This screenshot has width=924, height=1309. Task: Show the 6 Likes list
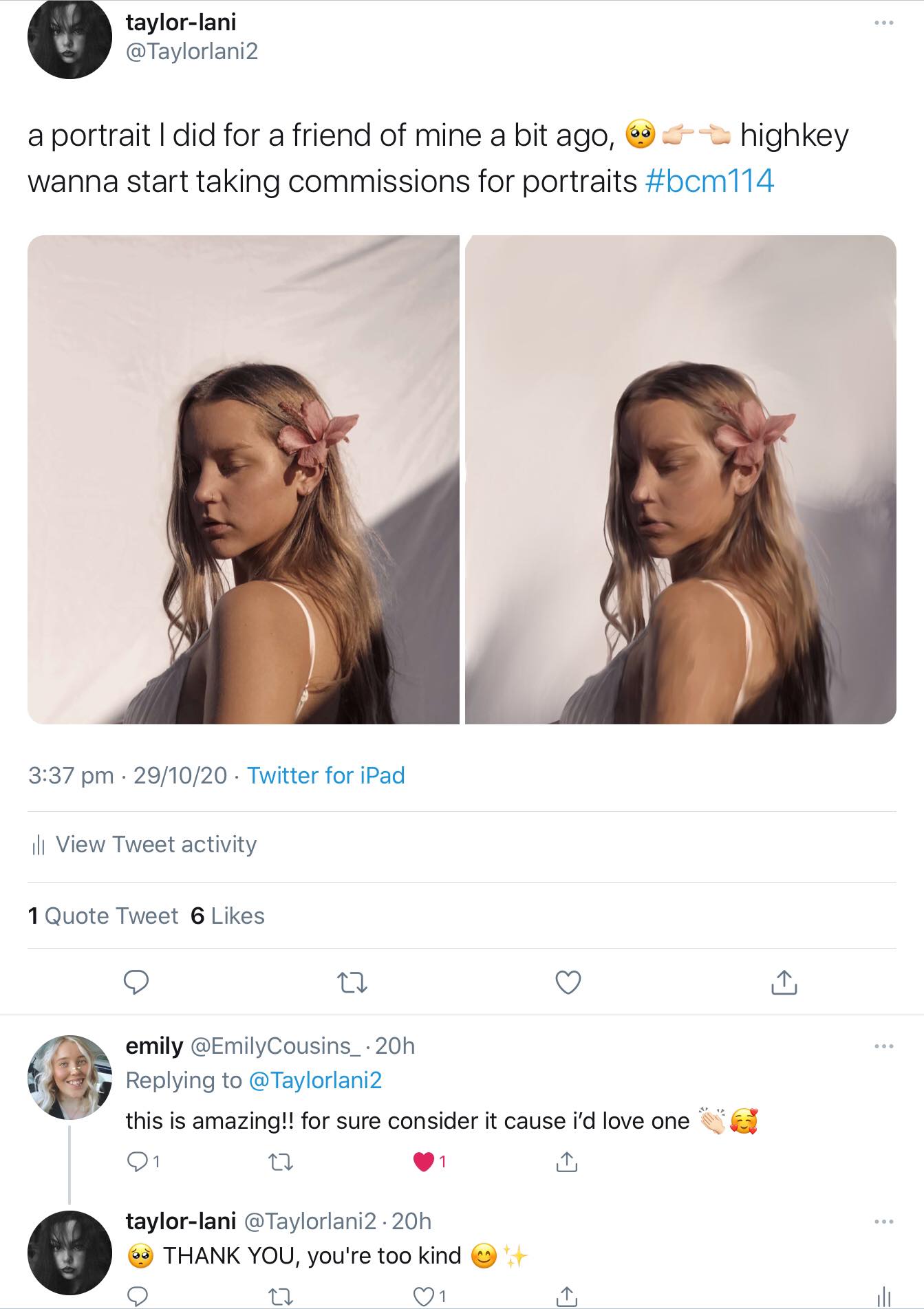(228, 916)
